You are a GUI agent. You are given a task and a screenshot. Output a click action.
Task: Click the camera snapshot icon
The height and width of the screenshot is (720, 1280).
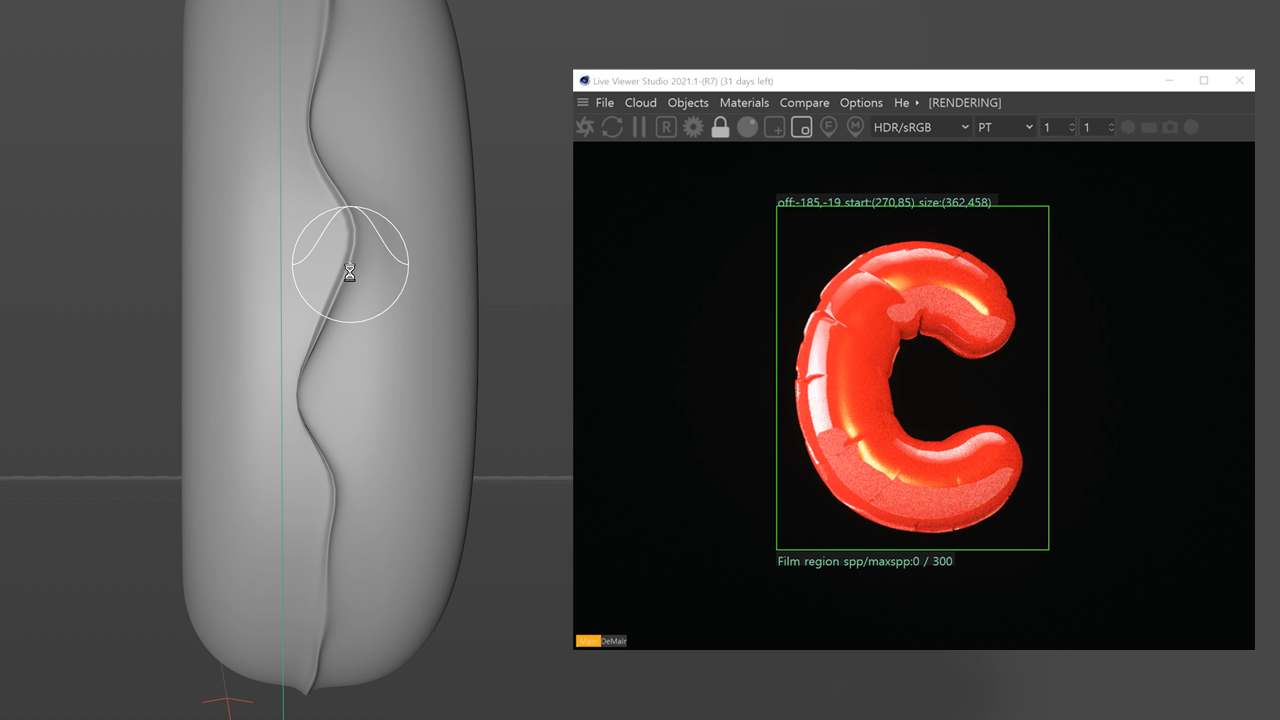click(1170, 127)
